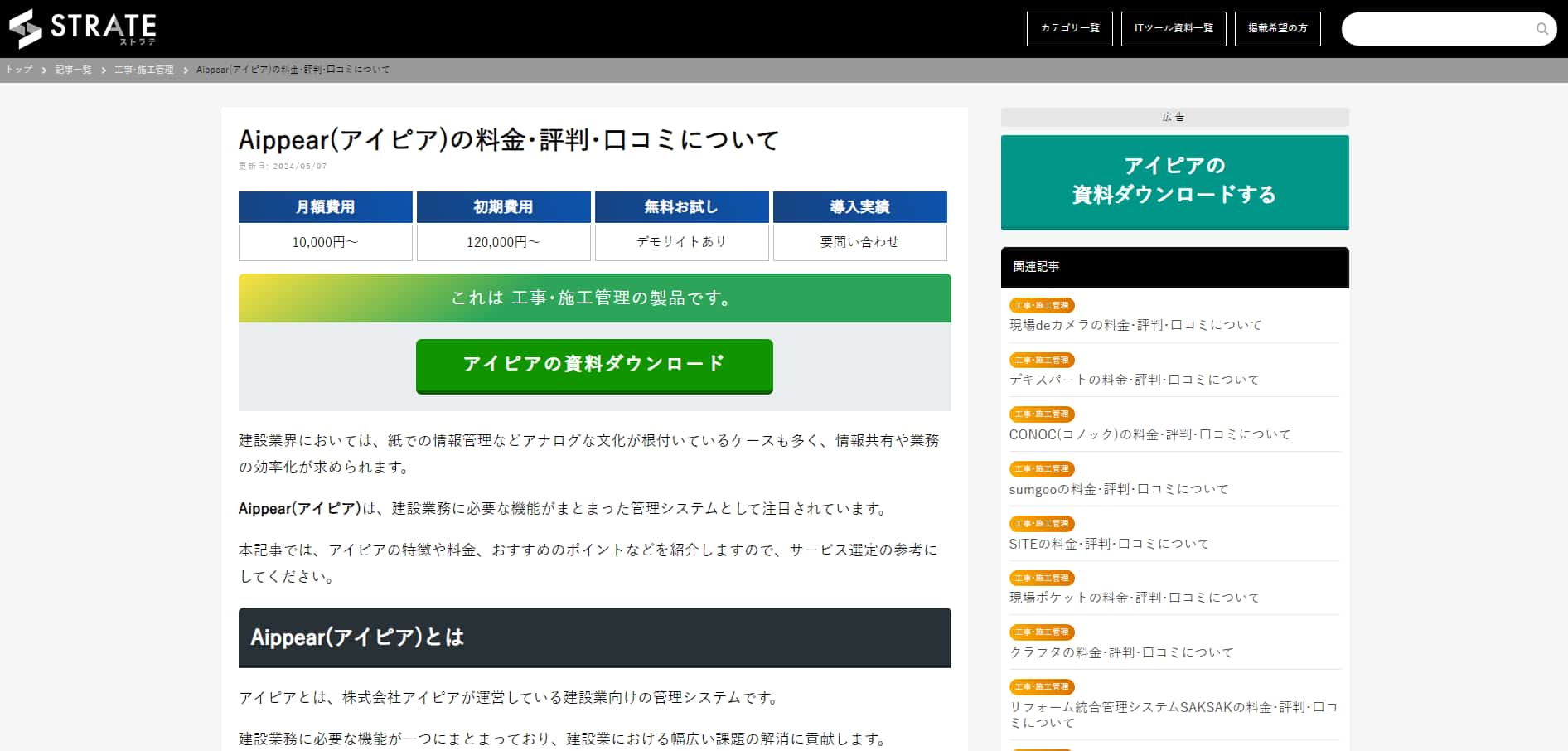
Task: Go to トップ breadcrumb
Action: (19, 70)
